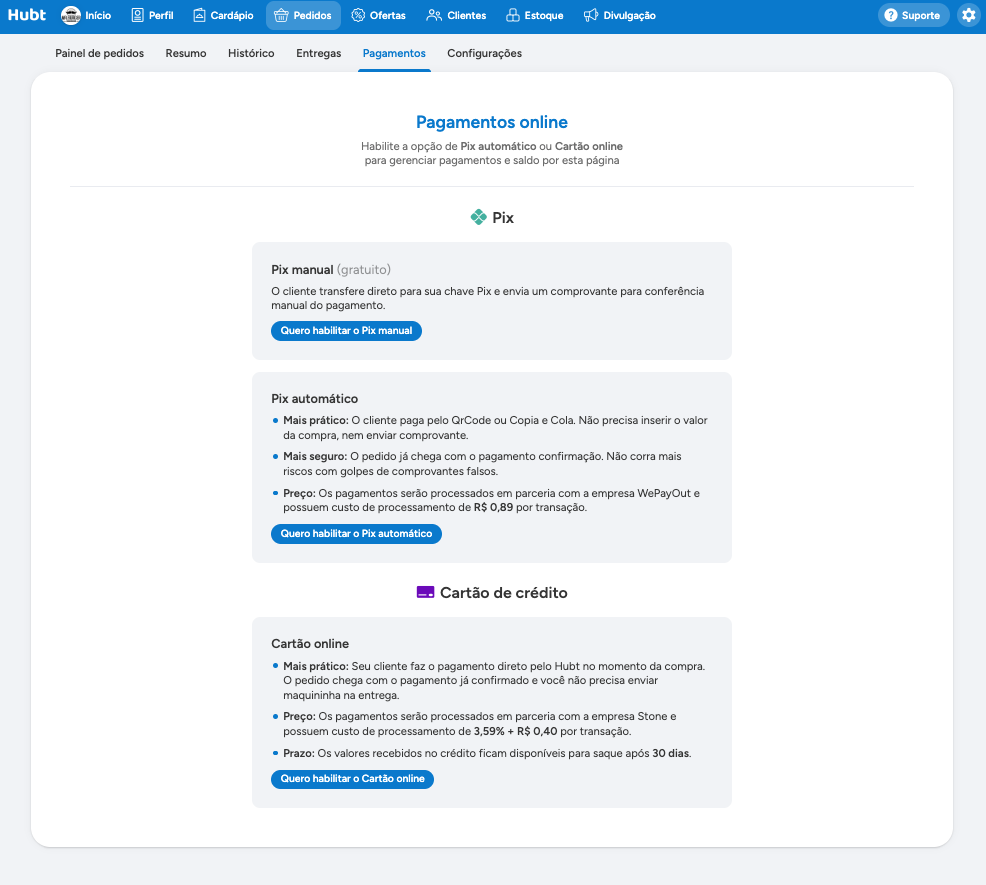Open the Início store avatar icon
The image size is (986, 885).
[70, 16]
